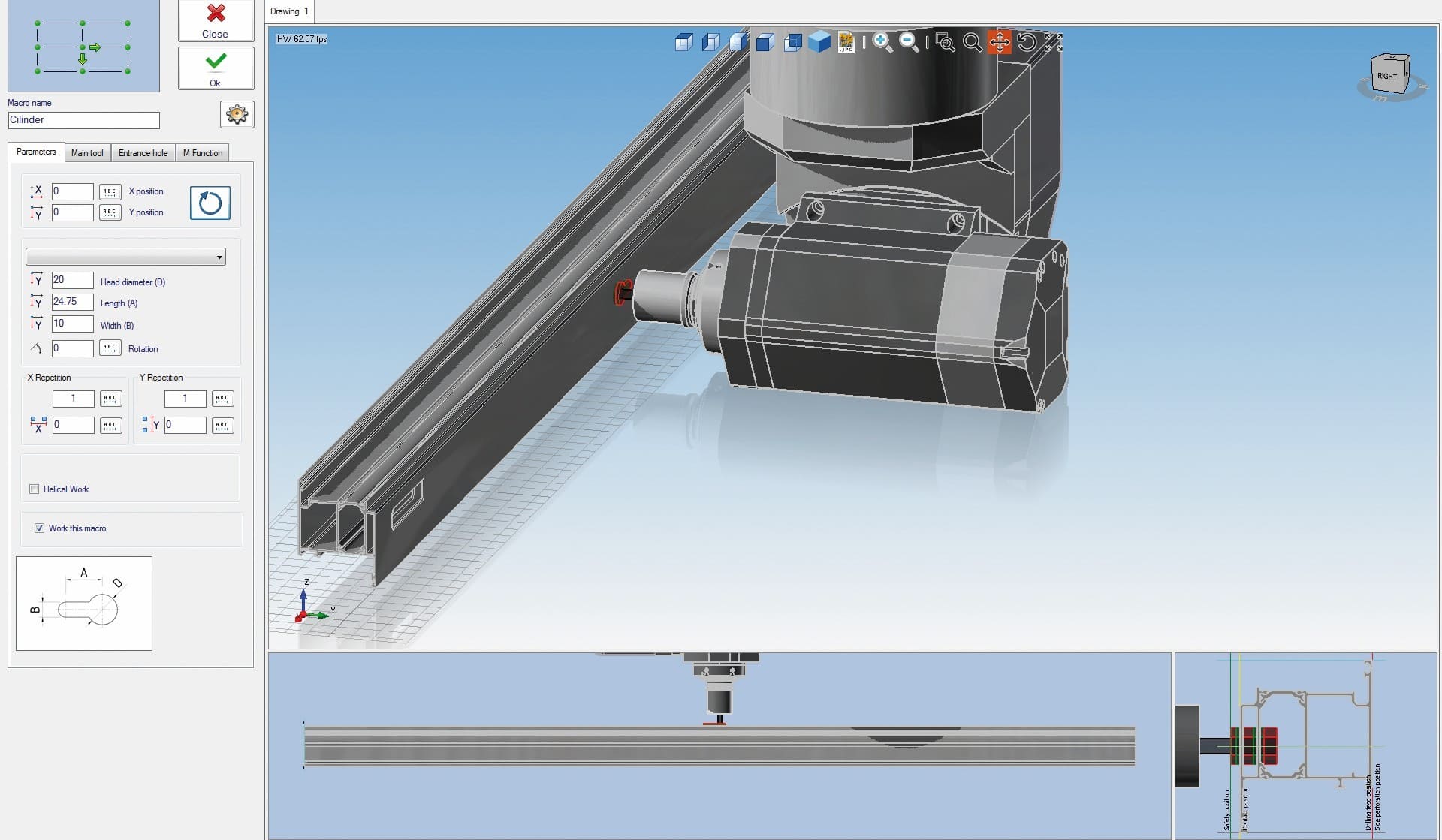This screenshot has width=1442, height=840.
Task: Click the profile cross-section preview pane
Action: tap(1305, 745)
